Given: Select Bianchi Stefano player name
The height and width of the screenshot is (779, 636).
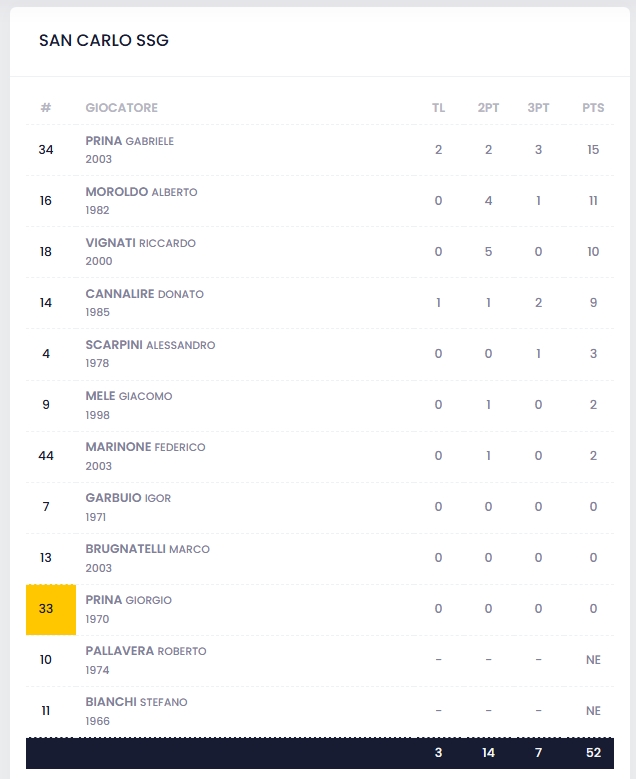Looking at the screenshot, I should click(136, 702).
